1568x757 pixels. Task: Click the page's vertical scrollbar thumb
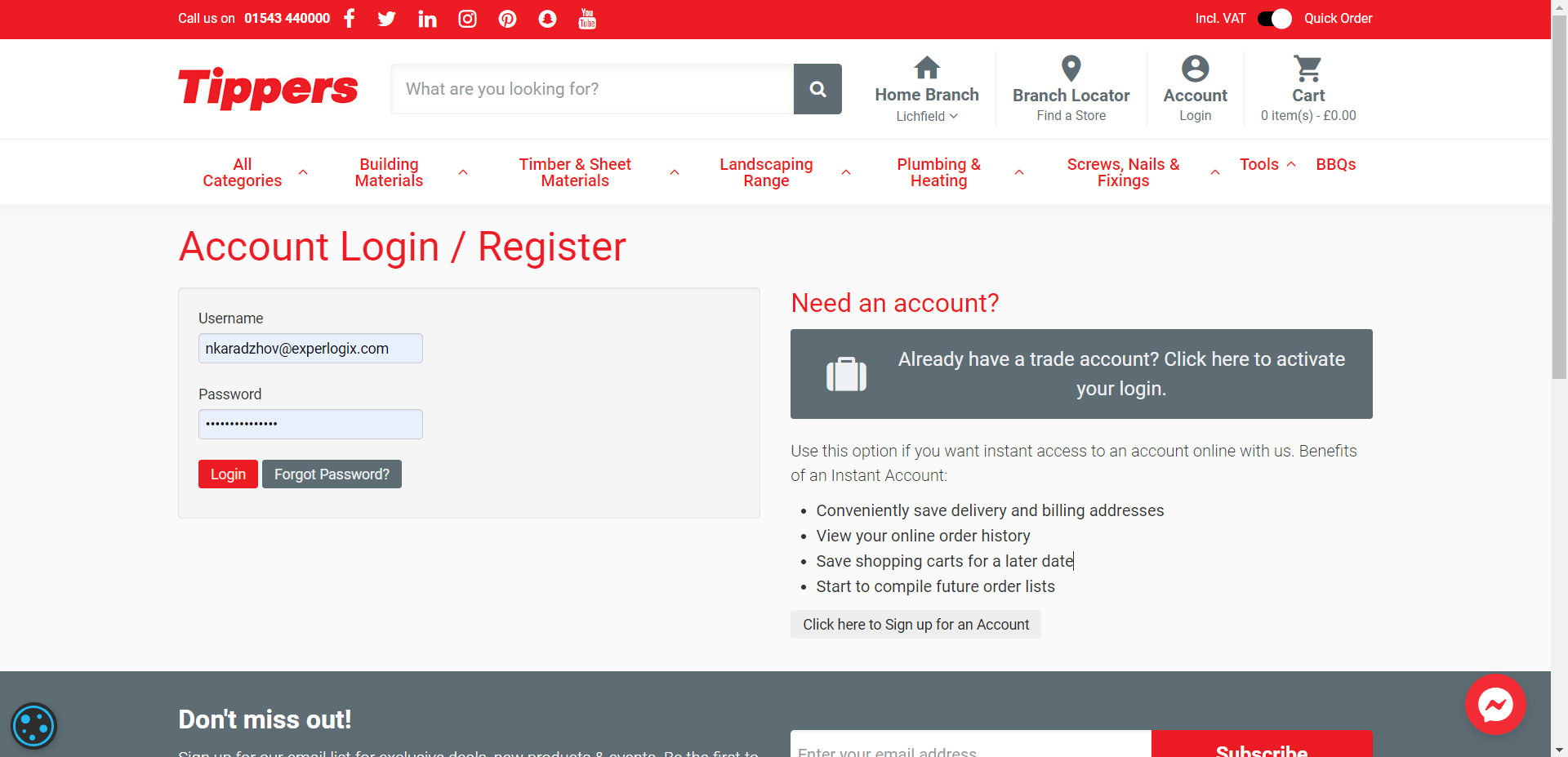click(x=1559, y=196)
